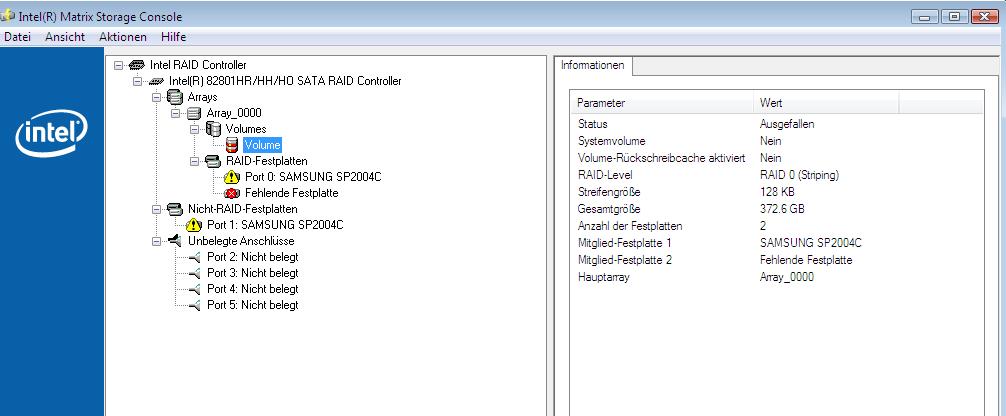The image size is (1006, 416).
Task: Select Port 3: Nicht belegt
Action: [252, 273]
